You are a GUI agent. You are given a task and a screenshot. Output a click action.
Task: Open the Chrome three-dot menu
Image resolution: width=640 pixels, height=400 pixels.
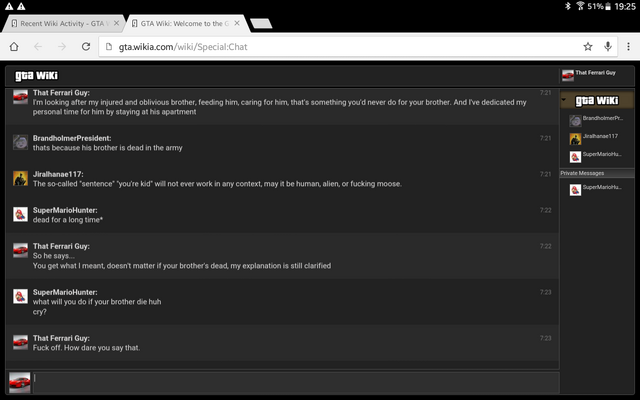628,47
